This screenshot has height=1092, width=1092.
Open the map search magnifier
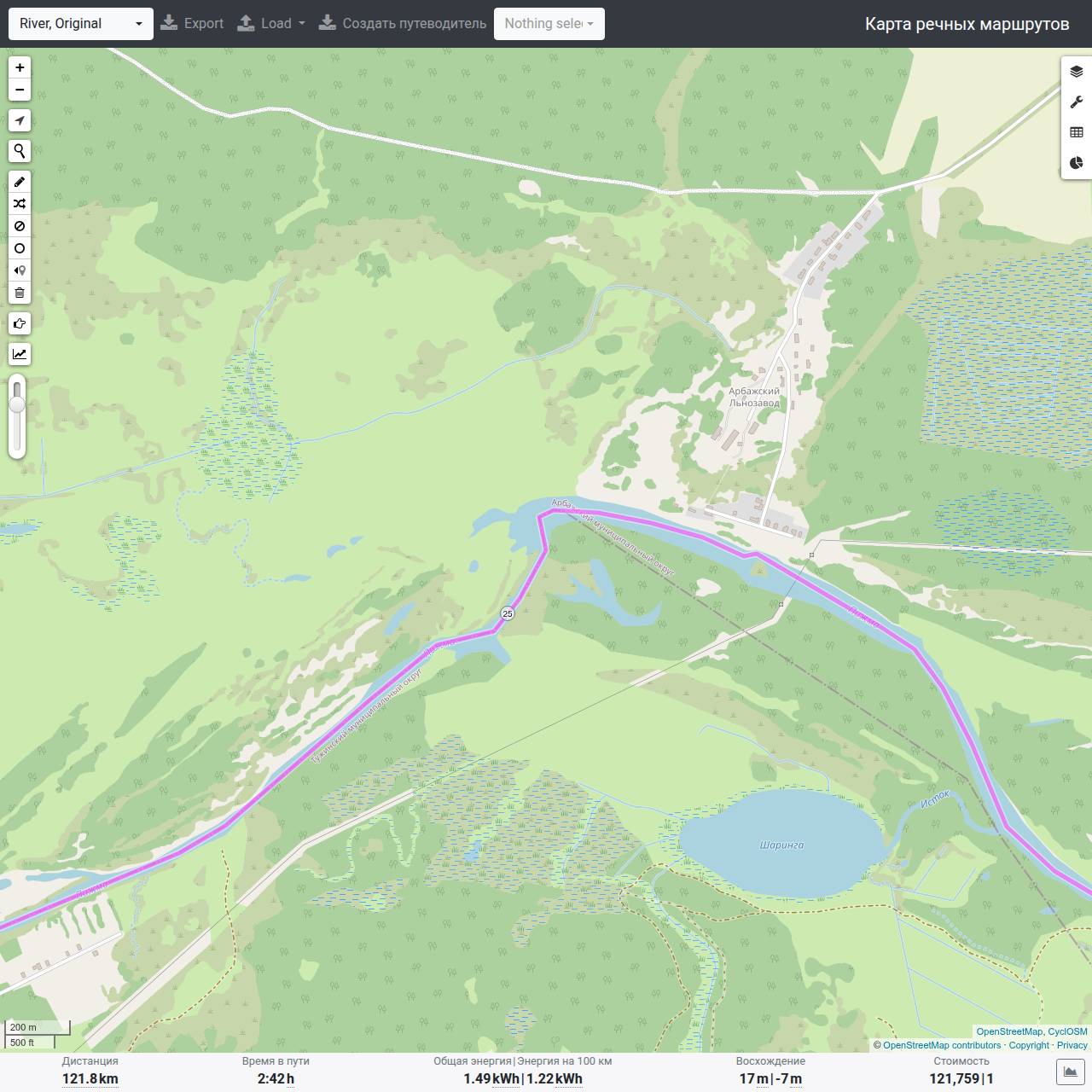(20, 151)
